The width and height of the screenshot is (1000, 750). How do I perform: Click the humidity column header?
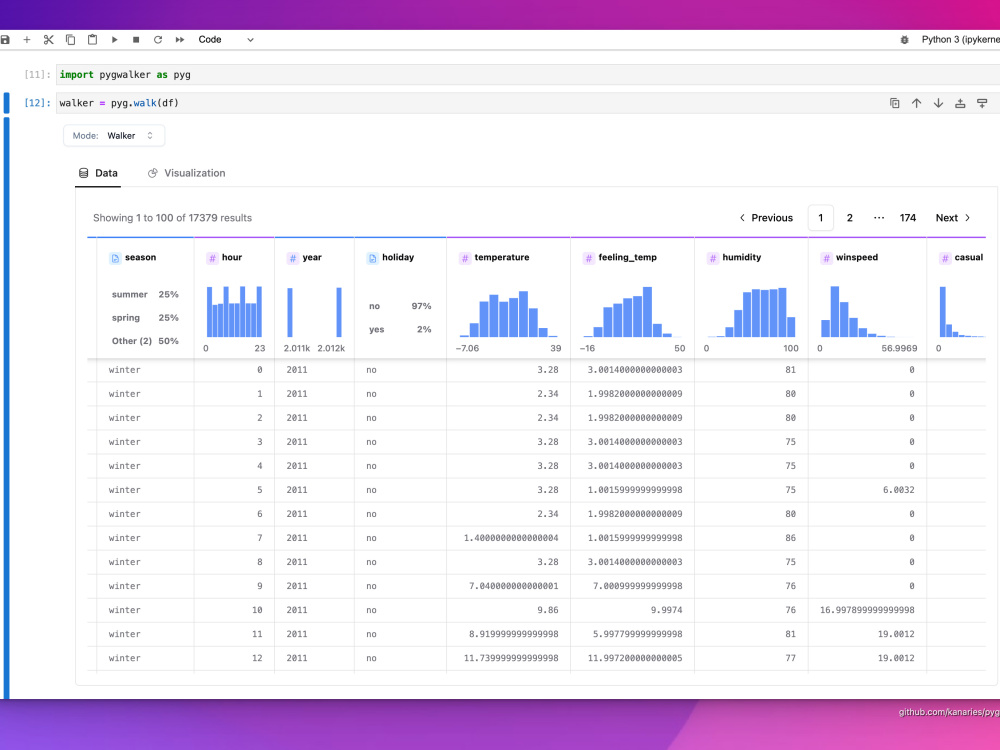pyautogui.click(x=742, y=258)
